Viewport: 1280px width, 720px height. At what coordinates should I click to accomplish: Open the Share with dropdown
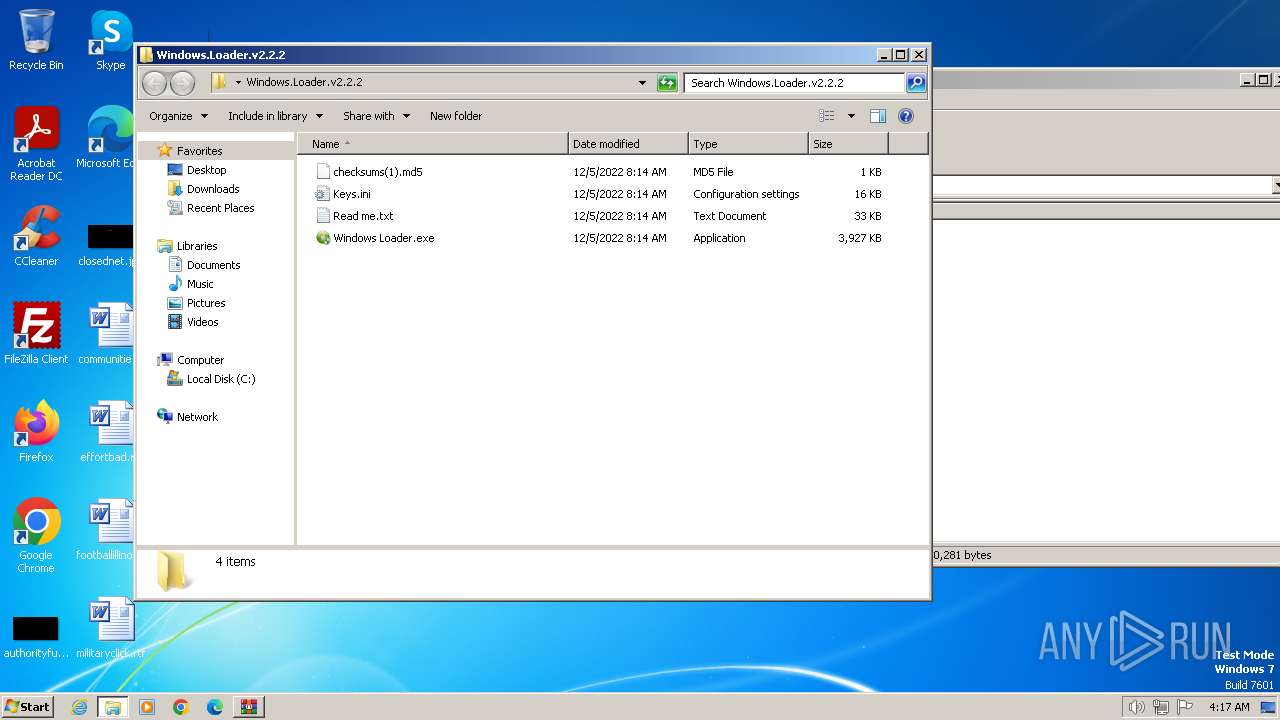[376, 116]
